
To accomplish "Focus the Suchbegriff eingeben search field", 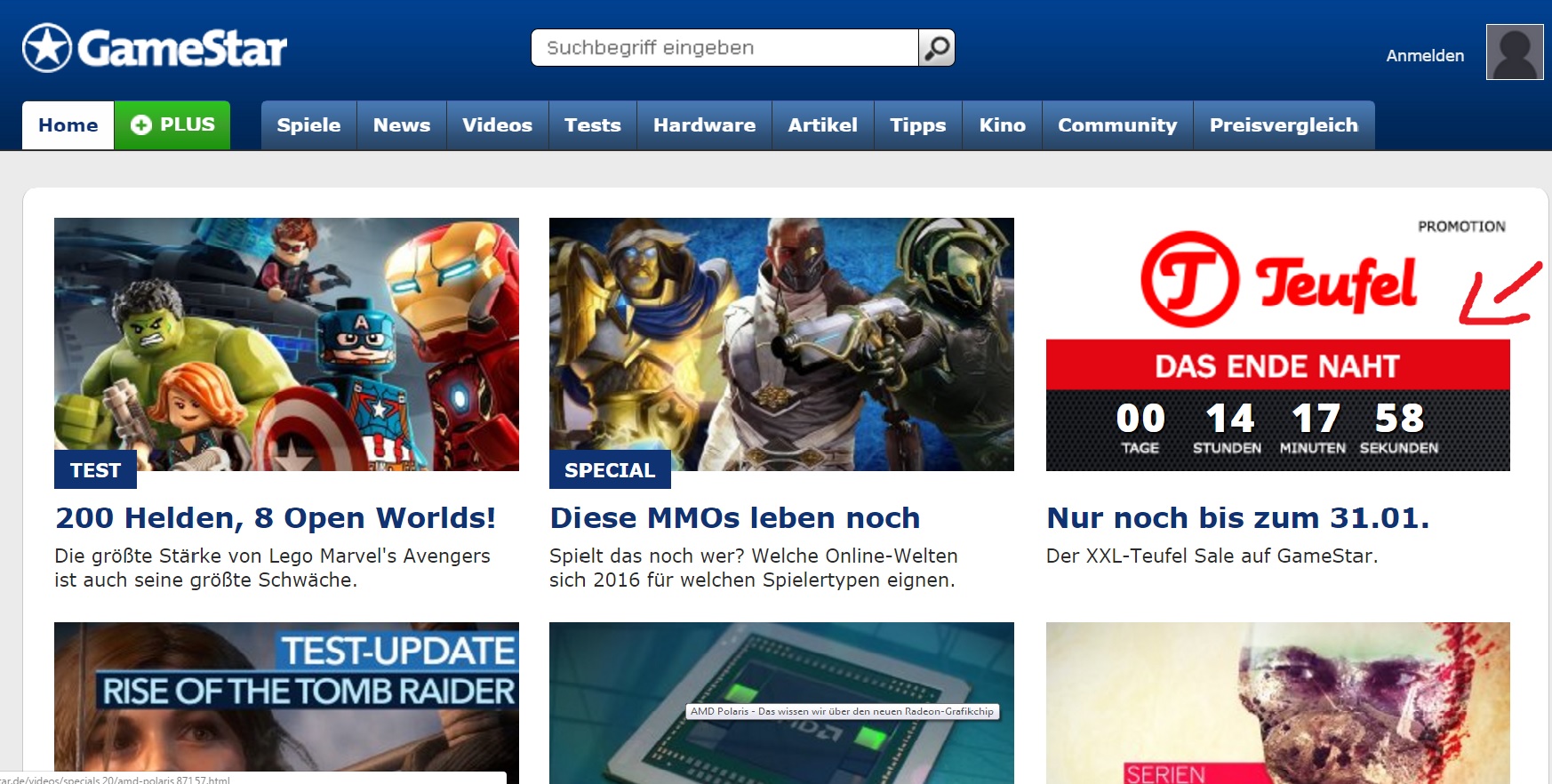I will coord(724,48).
